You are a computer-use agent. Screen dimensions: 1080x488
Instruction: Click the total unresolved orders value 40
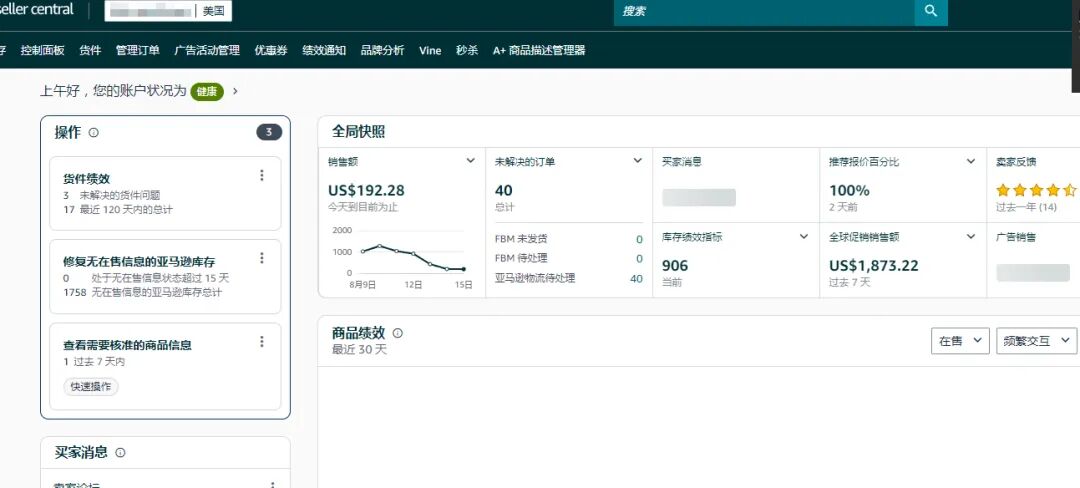coord(503,191)
